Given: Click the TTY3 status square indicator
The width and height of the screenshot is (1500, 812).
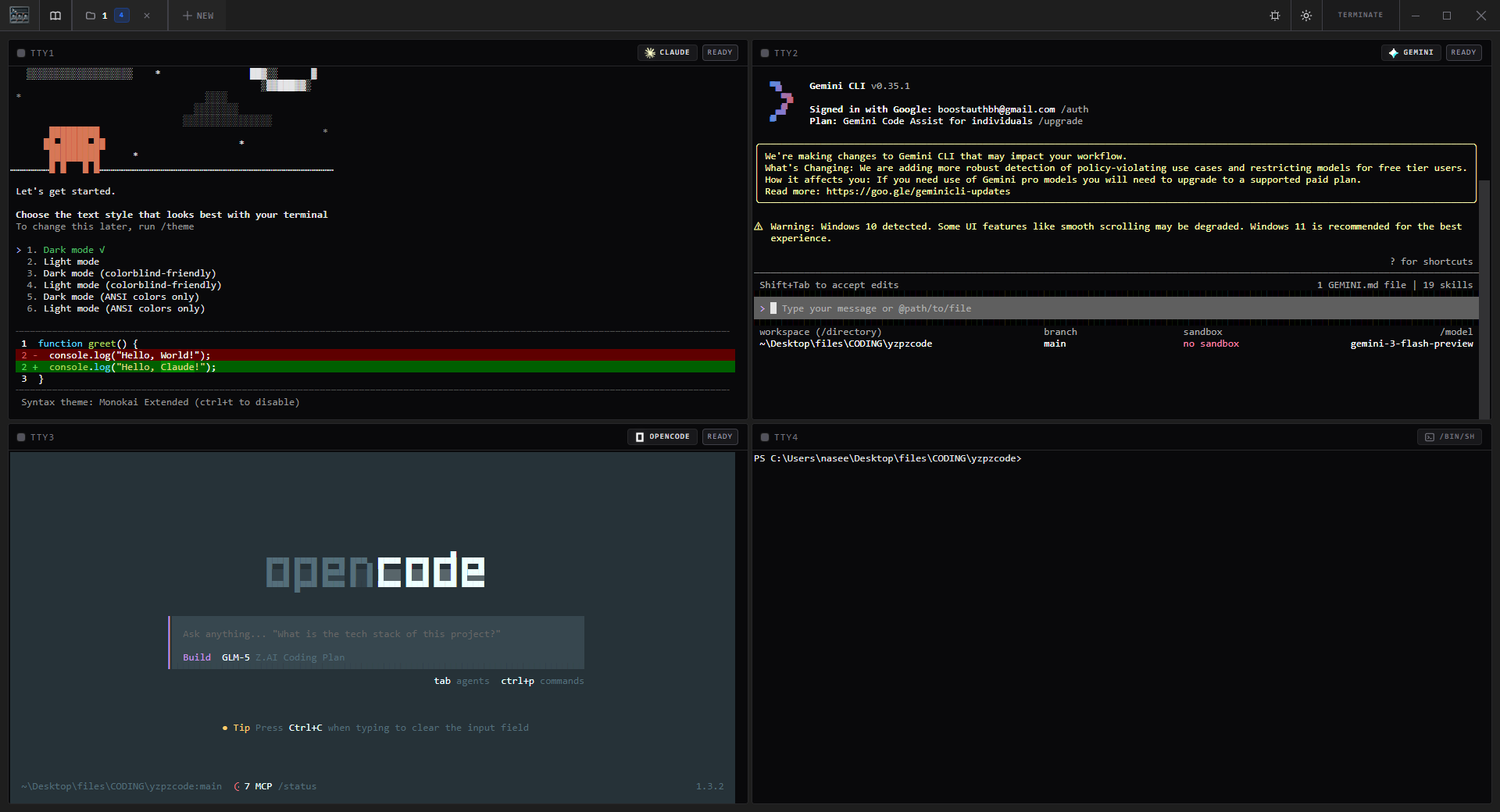Looking at the screenshot, I should coord(21,437).
